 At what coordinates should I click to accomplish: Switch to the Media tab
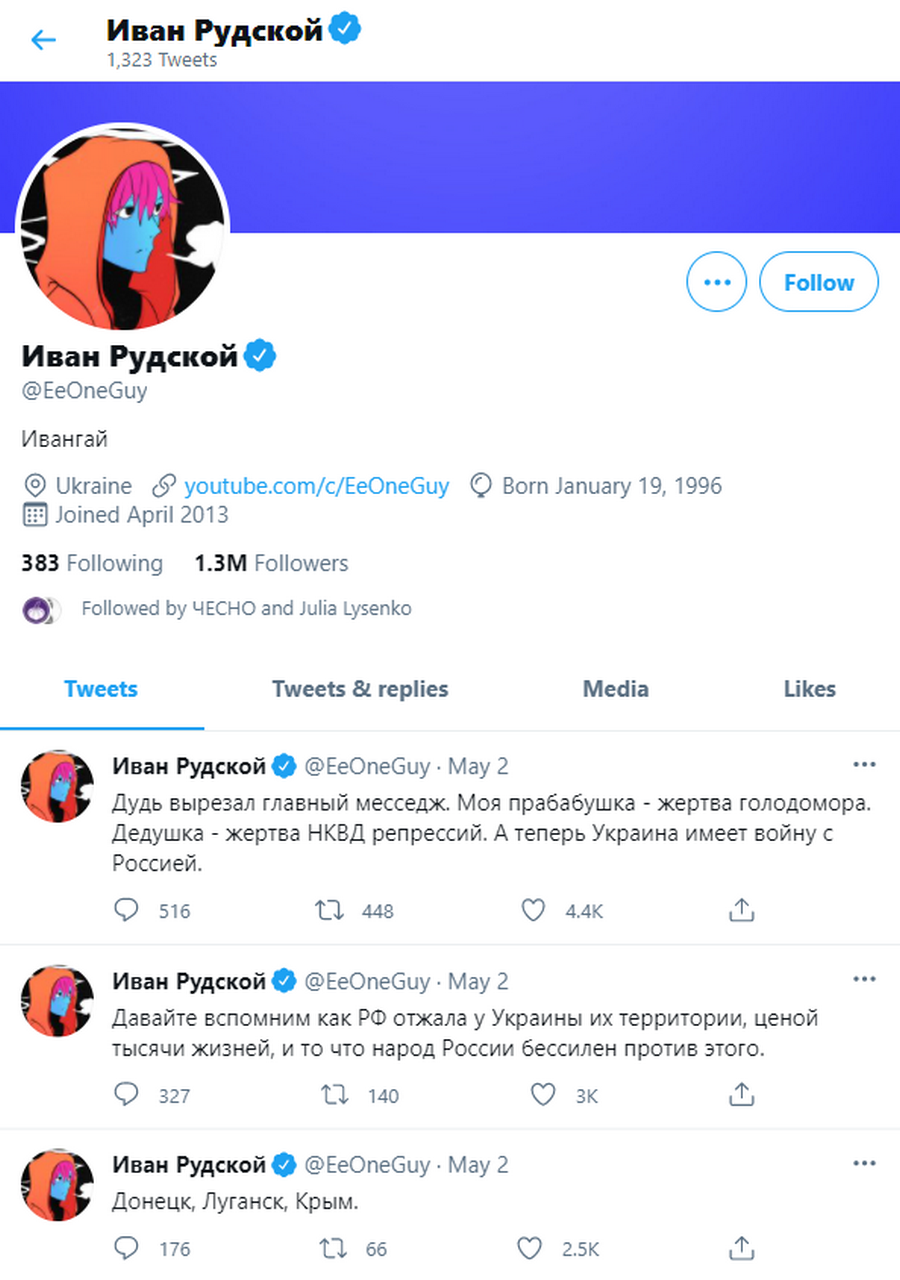click(x=615, y=689)
